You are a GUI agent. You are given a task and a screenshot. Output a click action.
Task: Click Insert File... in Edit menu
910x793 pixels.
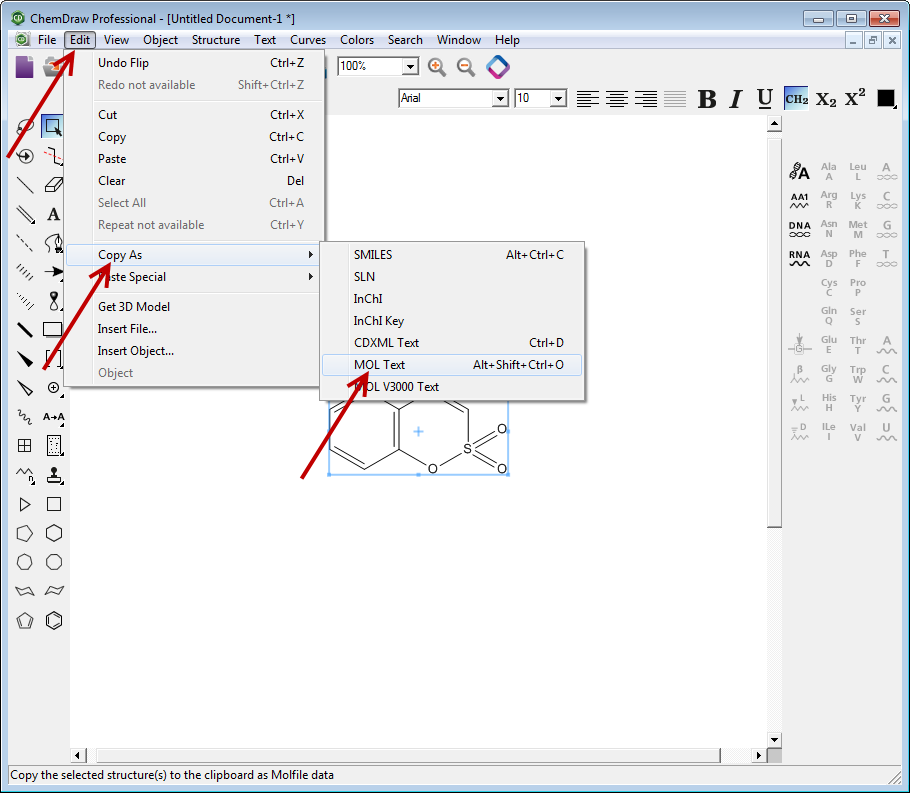(x=127, y=329)
